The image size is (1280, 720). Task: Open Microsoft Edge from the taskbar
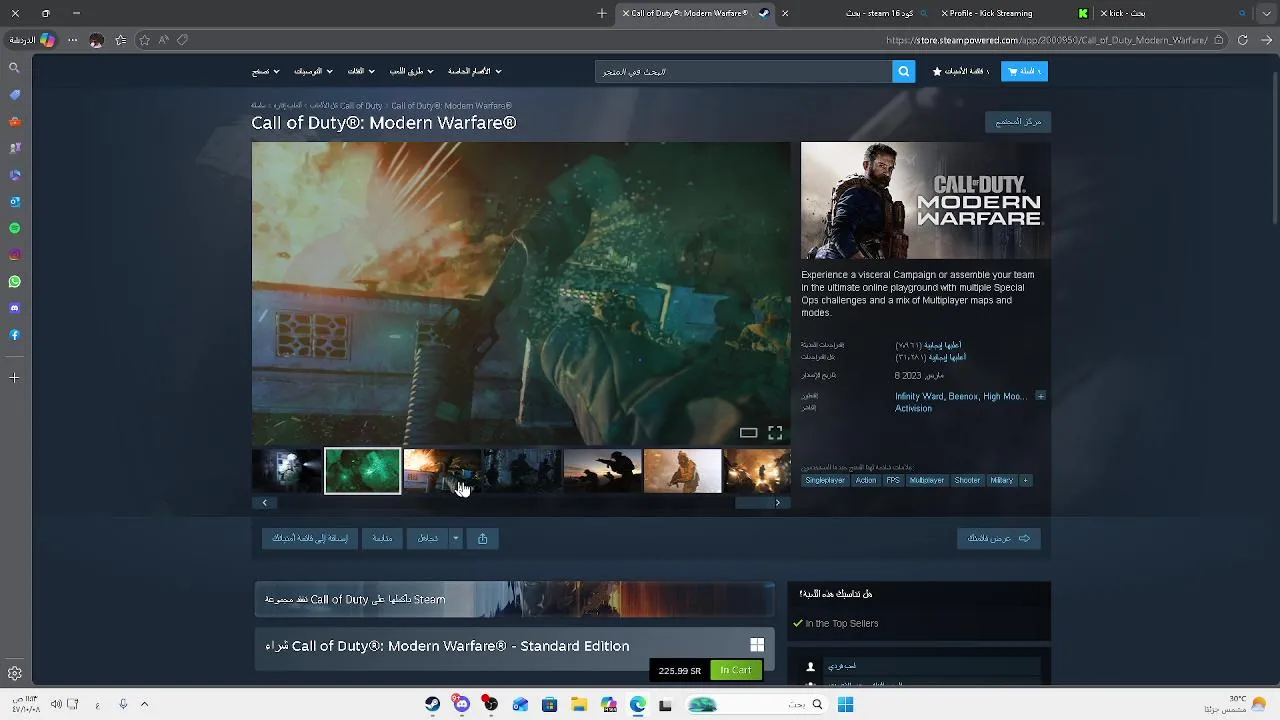pyautogui.click(x=637, y=704)
